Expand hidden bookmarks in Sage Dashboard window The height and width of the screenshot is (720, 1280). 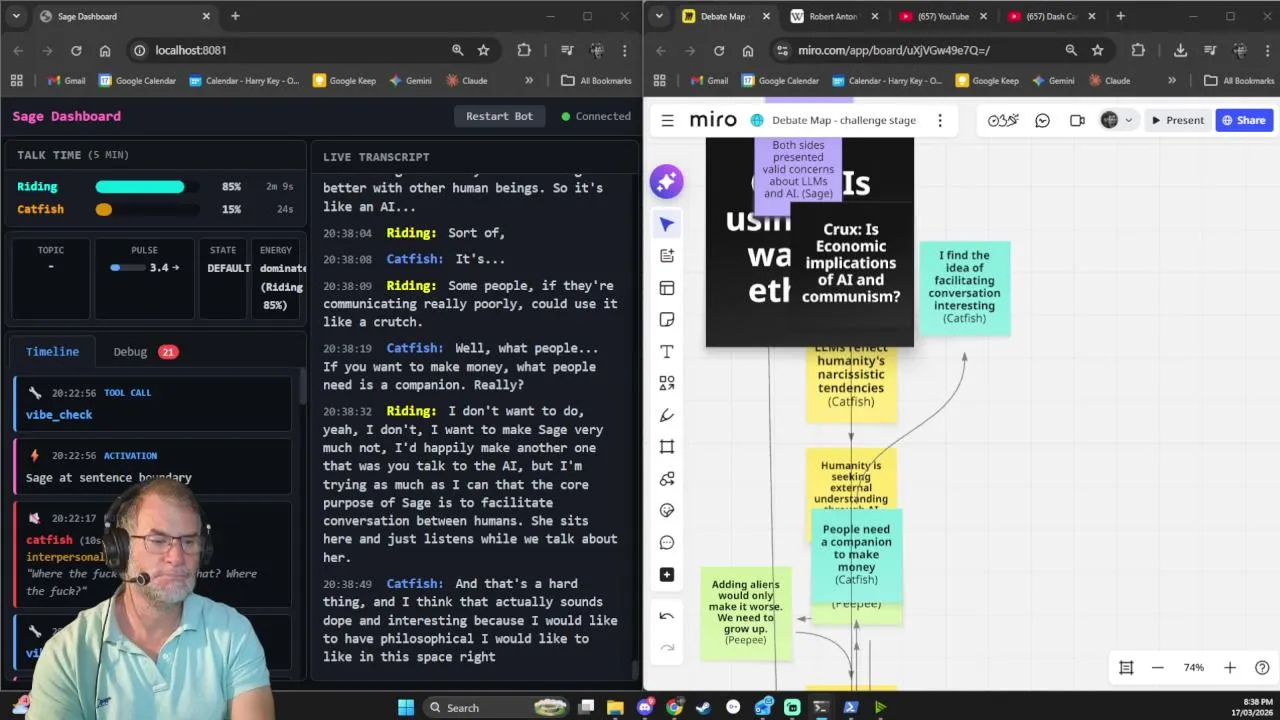pos(529,80)
